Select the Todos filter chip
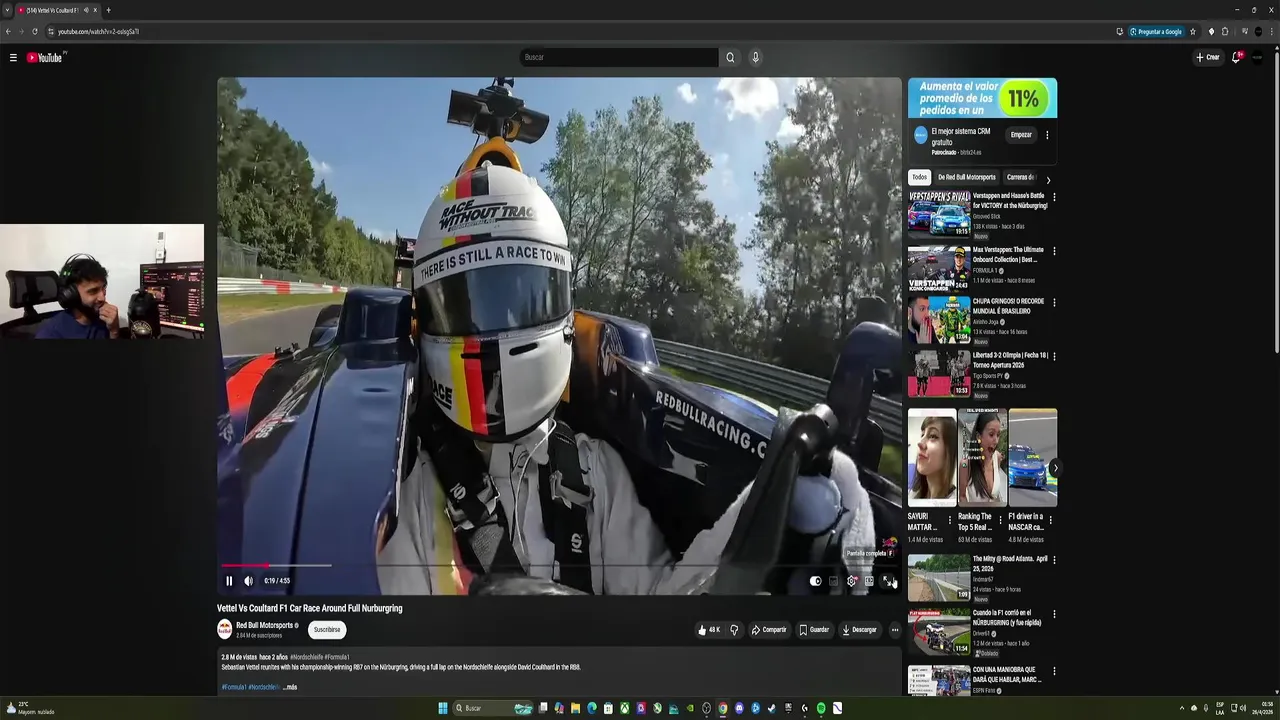 [x=919, y=177]
